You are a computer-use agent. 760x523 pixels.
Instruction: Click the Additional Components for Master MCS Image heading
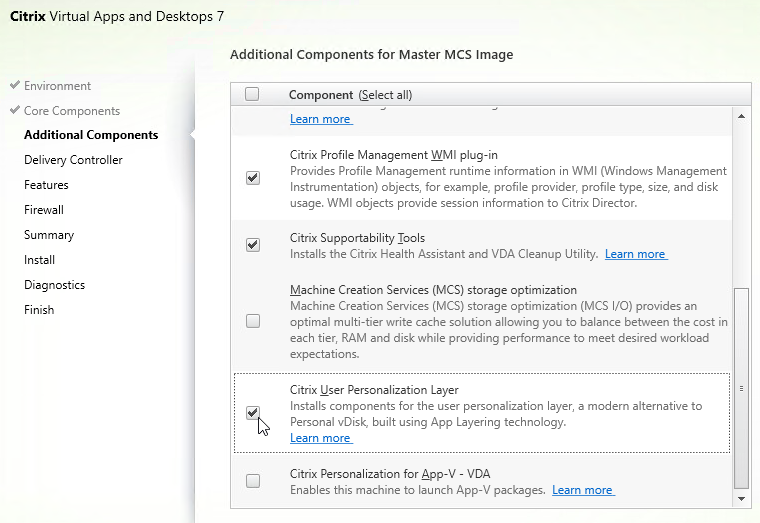(x=371, y=54)
